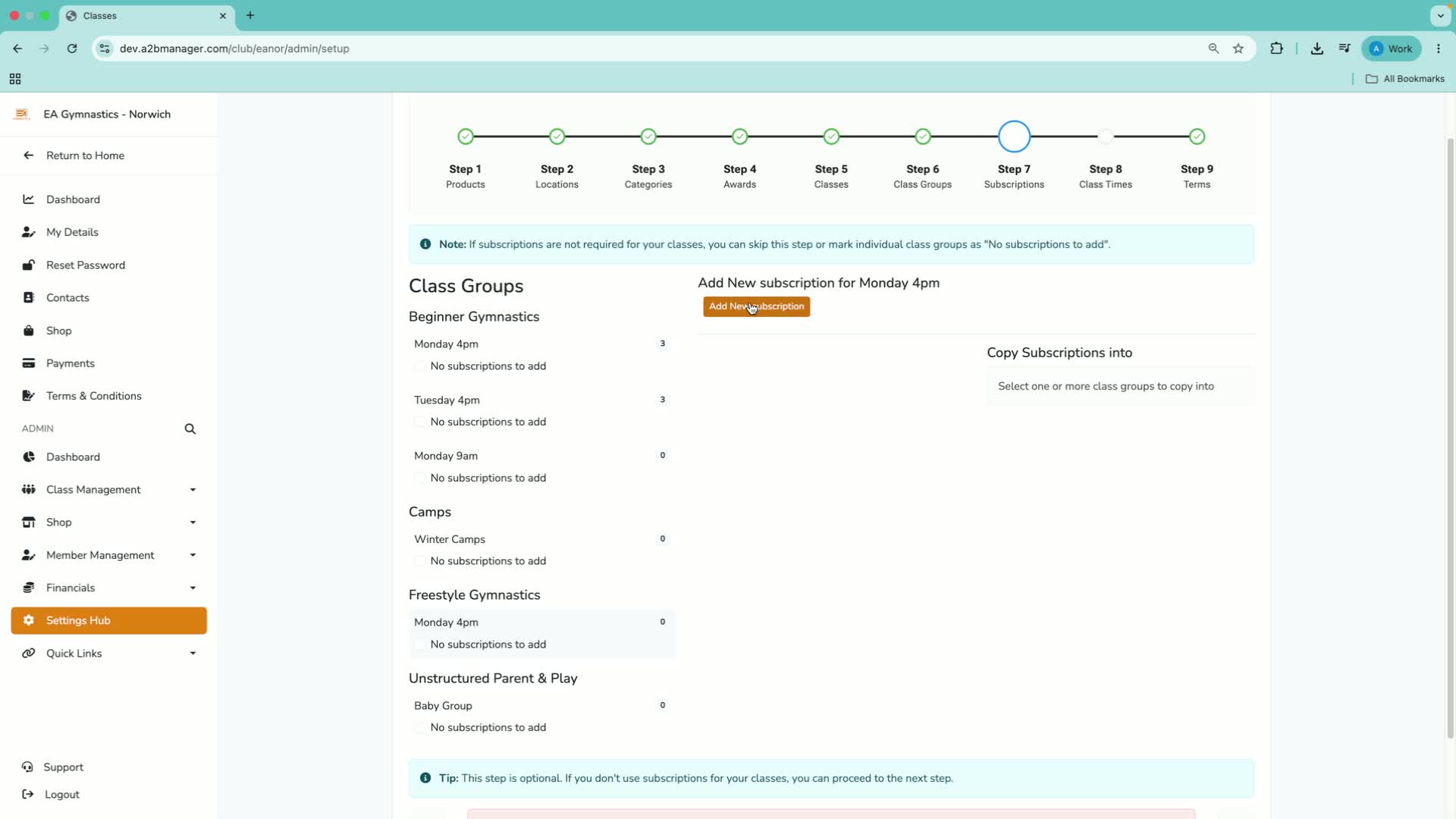Click the admin search magnifier icon

coord(190,429)
